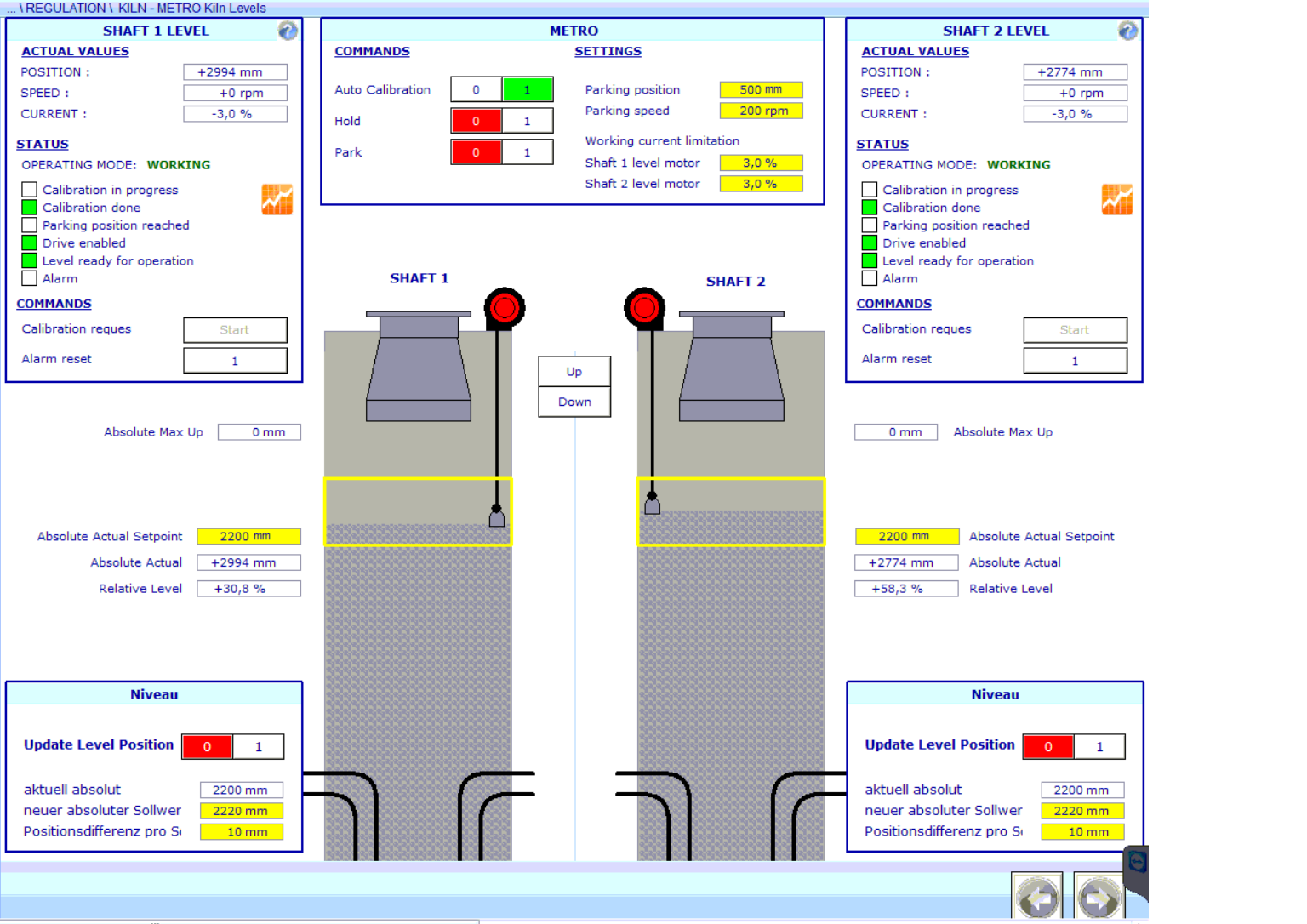
Task: Edit Shaft 1 Positionsdifferenz 10 mm field
Action: click(241, 832)
